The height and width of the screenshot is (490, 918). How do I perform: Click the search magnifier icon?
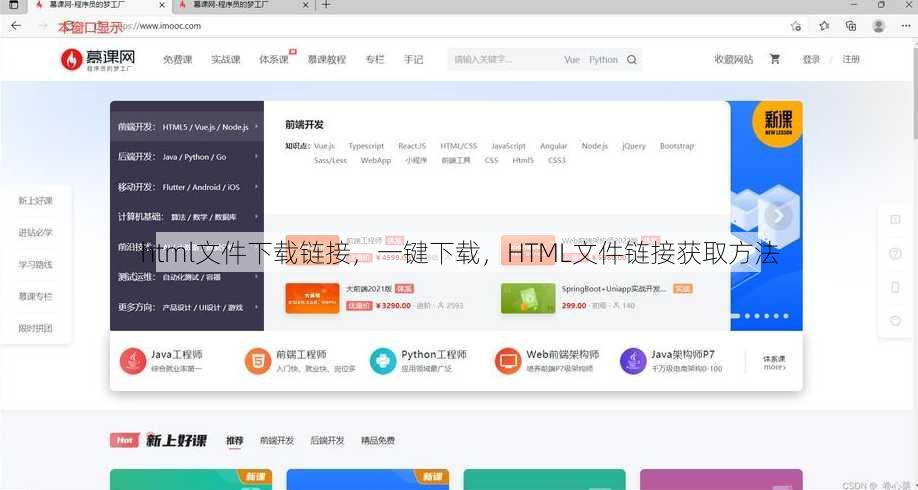pos(632,59)
